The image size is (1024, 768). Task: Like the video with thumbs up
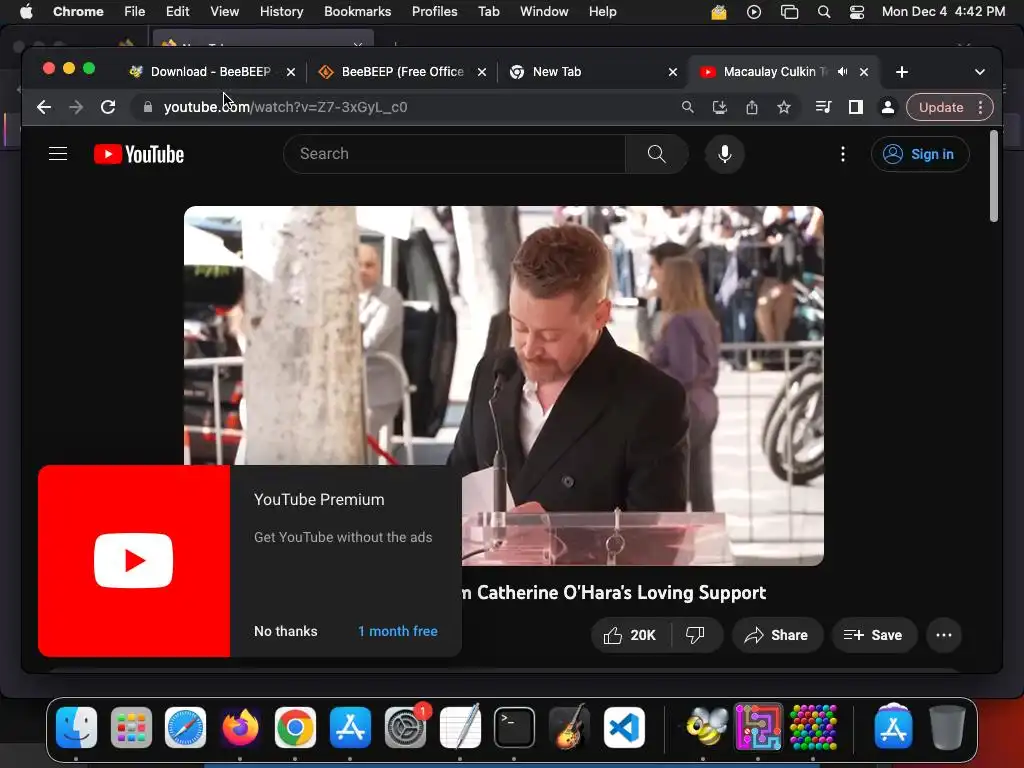pyautogui.click(x=630, y=635)
